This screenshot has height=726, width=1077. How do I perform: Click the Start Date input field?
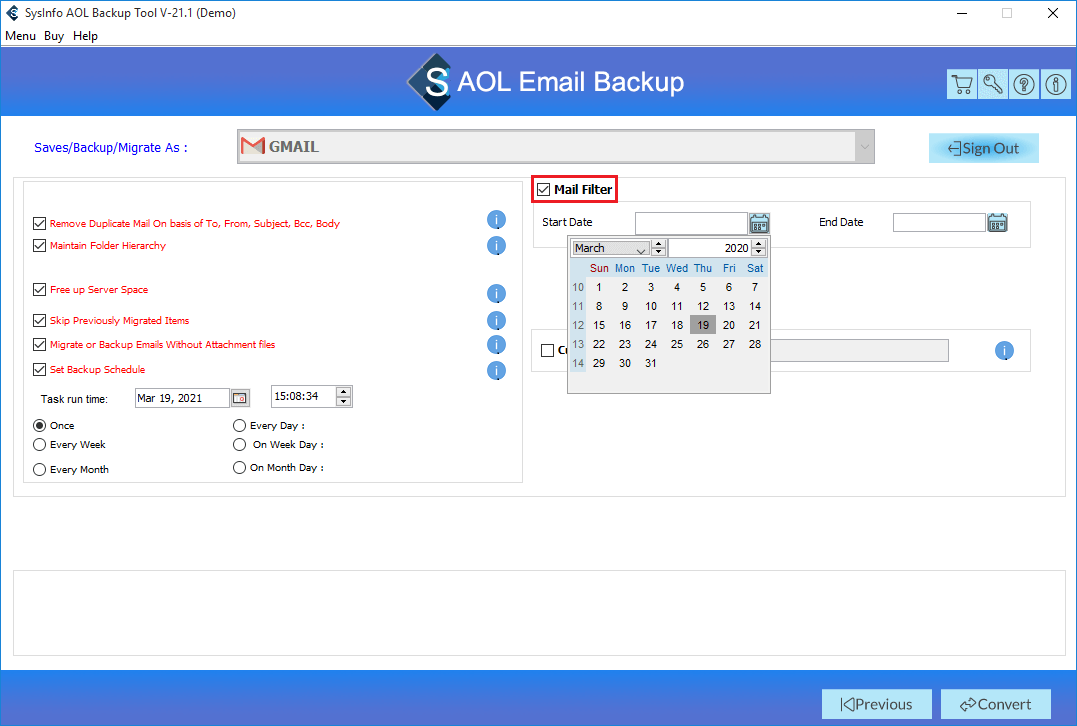[x=691, y=223]
